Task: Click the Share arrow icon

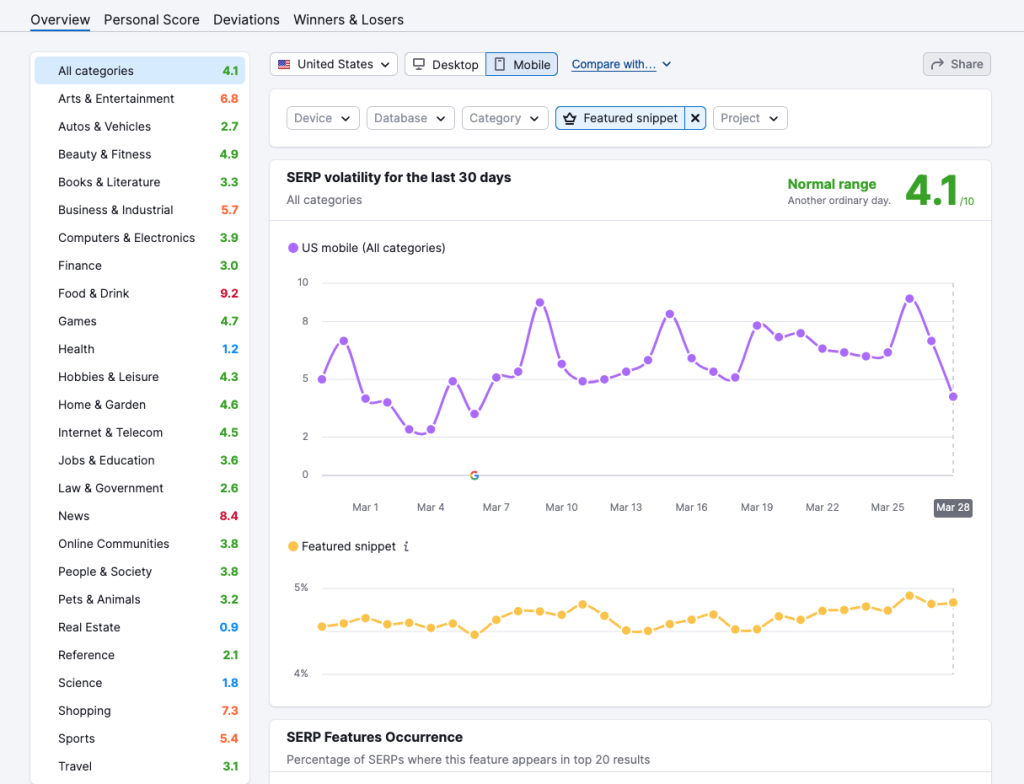Action: pyautogui.click(x=938, y=63)
